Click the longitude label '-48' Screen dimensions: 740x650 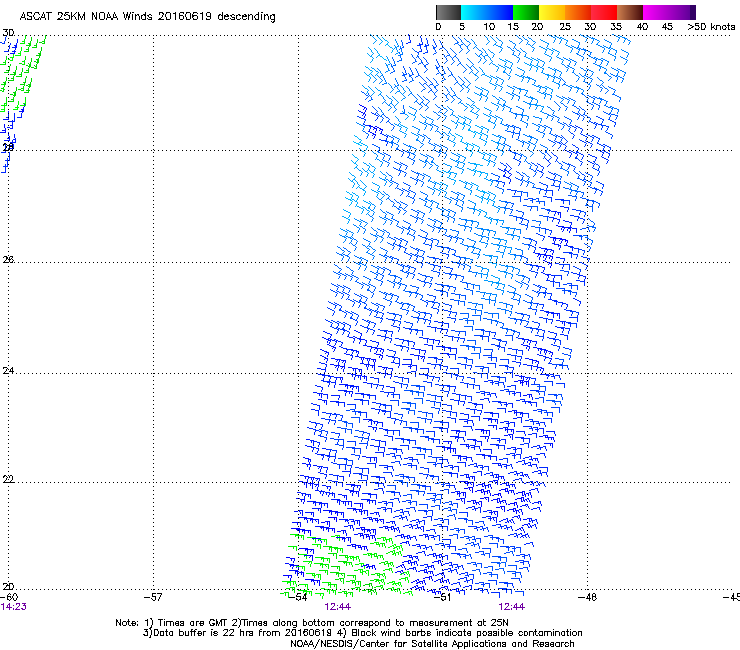point(587,597)
